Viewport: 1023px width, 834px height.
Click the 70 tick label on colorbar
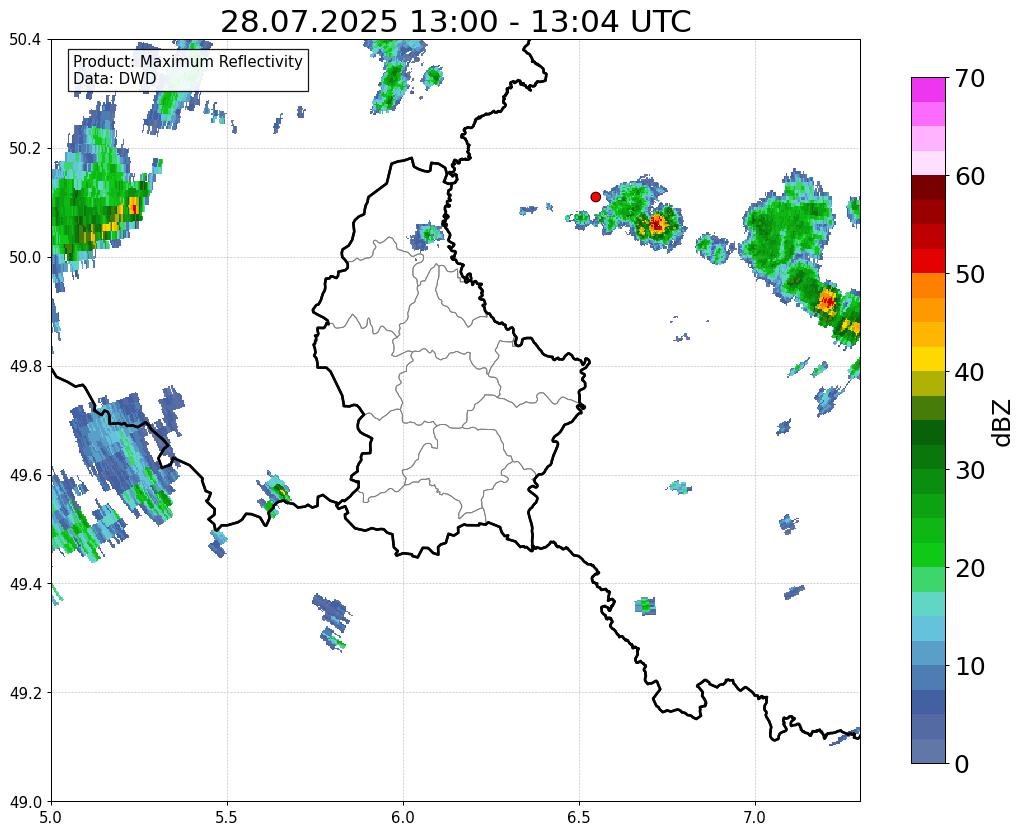click(x=970, y=78)
